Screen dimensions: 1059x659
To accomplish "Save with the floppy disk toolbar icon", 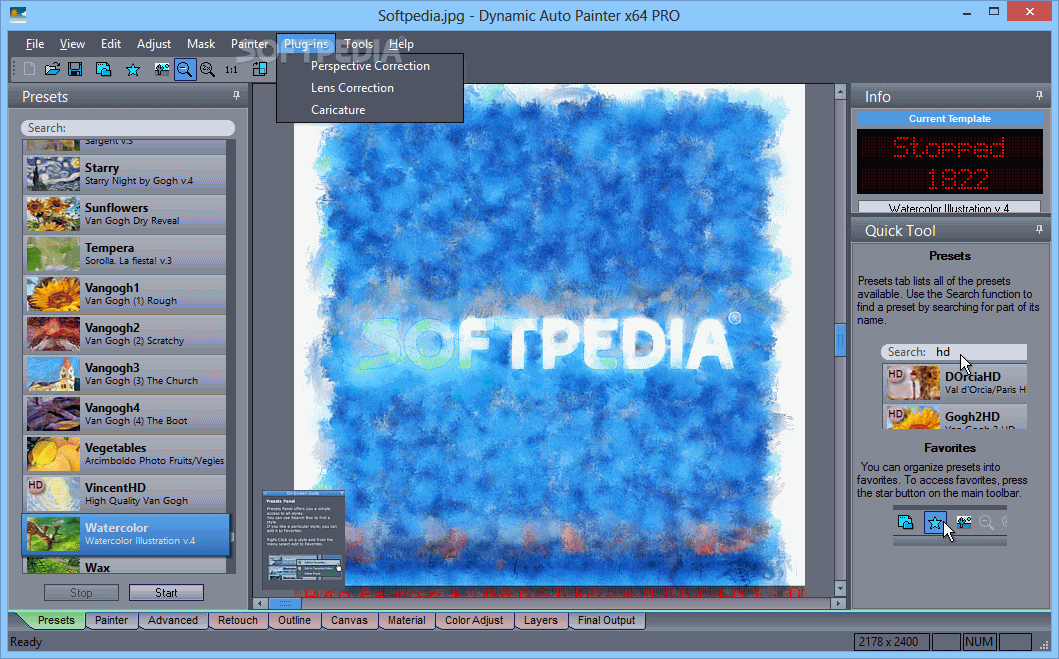I will (75, 69).
